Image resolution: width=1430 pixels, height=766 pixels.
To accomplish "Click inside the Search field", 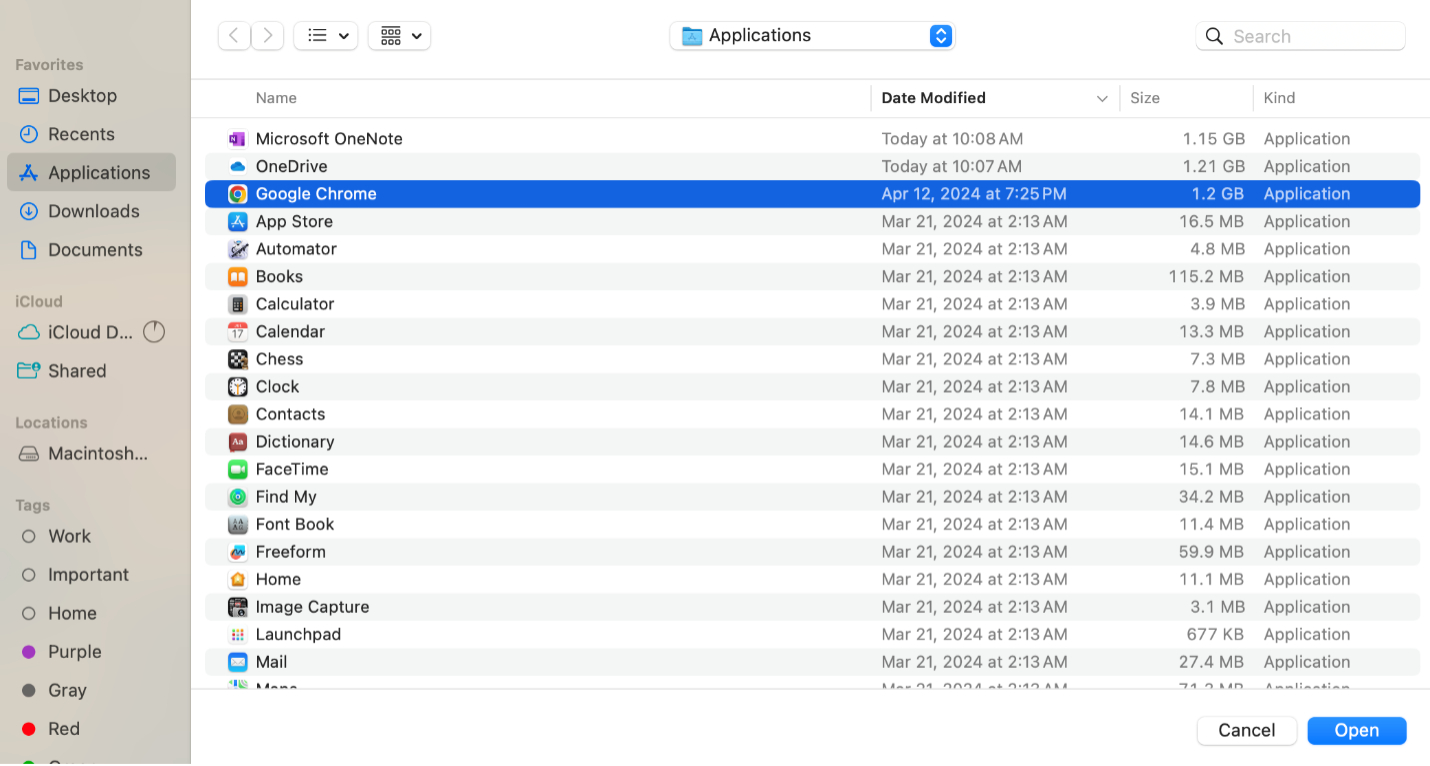I will [1301, 36].
